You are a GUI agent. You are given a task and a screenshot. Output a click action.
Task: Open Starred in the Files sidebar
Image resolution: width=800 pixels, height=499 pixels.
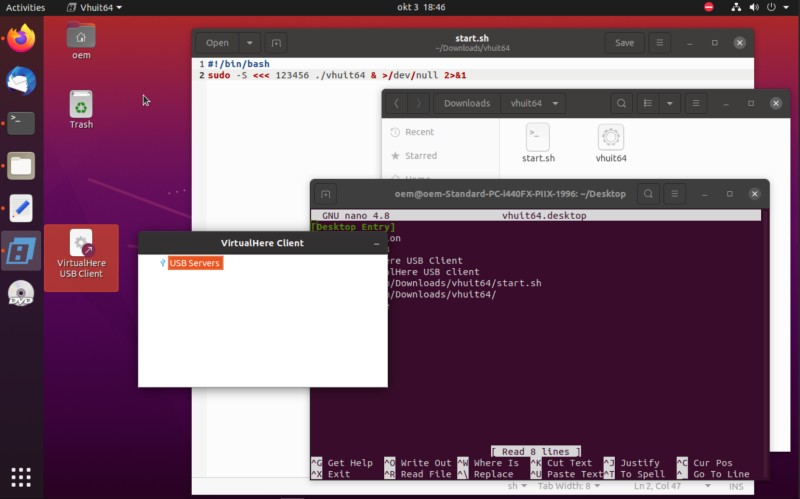pyautogui.click(x=421, y=156)
